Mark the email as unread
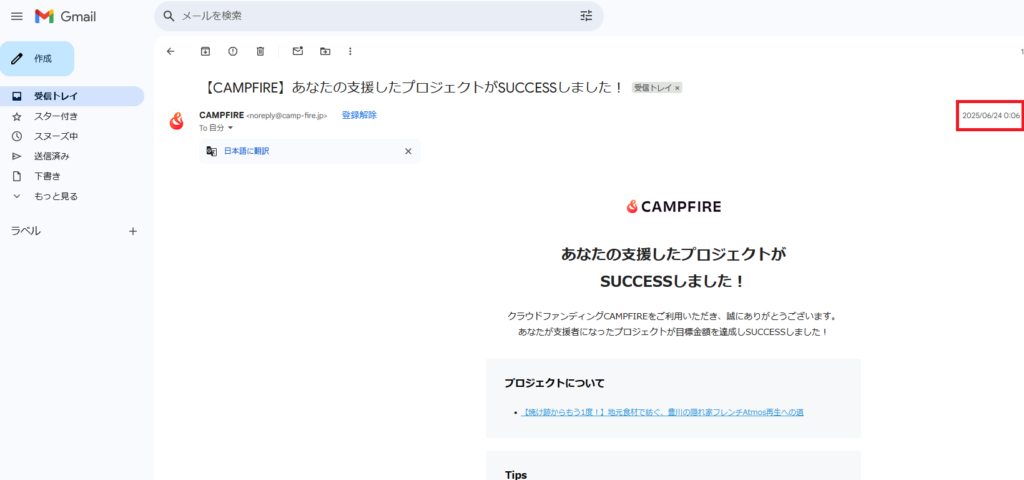This screenshot has width=1024, height=480. click(x=298, y=51)
